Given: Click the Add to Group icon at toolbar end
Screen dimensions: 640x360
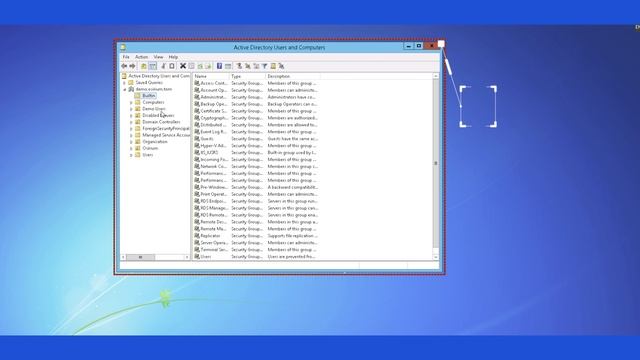Looking at the screenshot, I should [281, 66].
